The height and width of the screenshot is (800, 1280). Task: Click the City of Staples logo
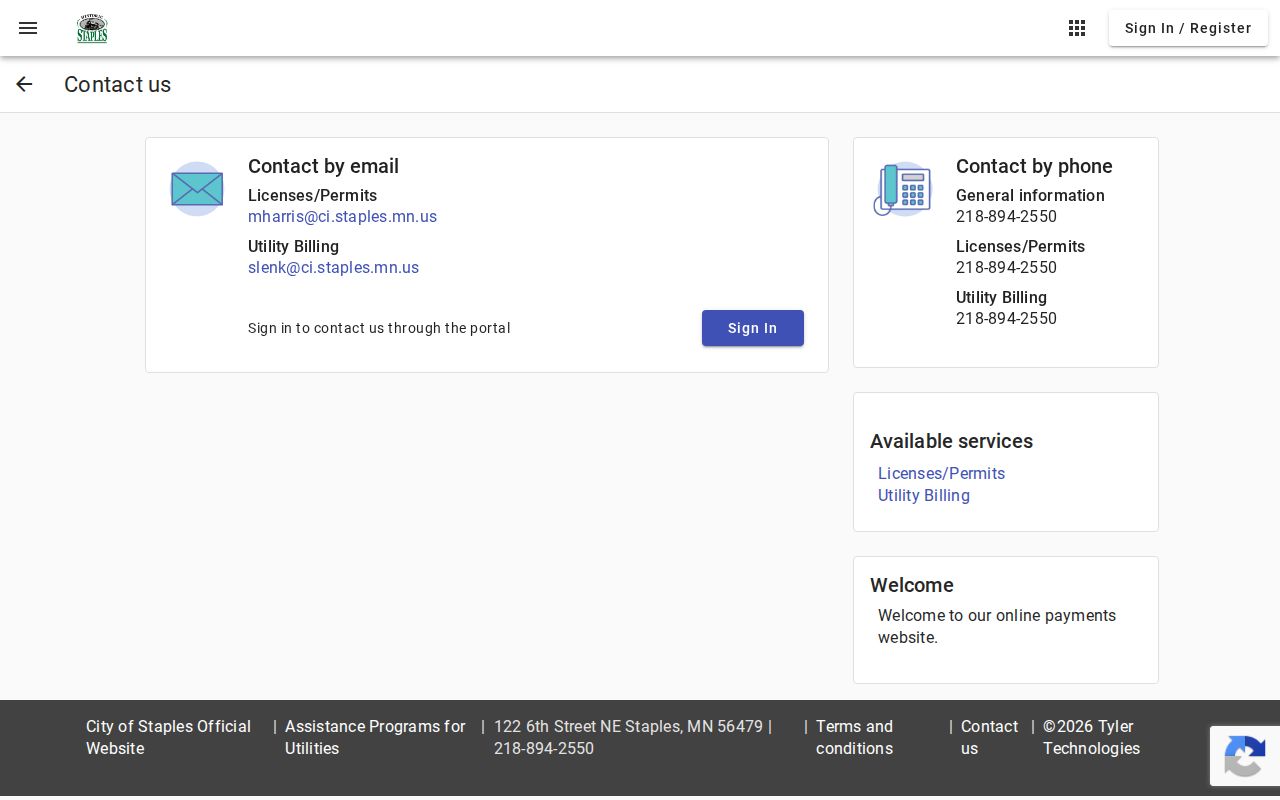92,28
